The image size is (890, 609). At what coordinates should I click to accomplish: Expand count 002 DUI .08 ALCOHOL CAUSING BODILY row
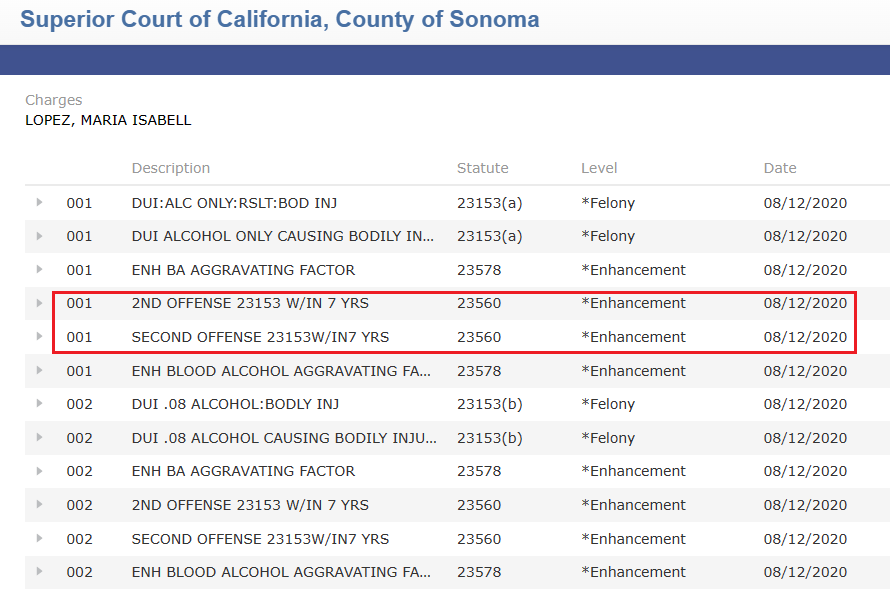point(40,438)
